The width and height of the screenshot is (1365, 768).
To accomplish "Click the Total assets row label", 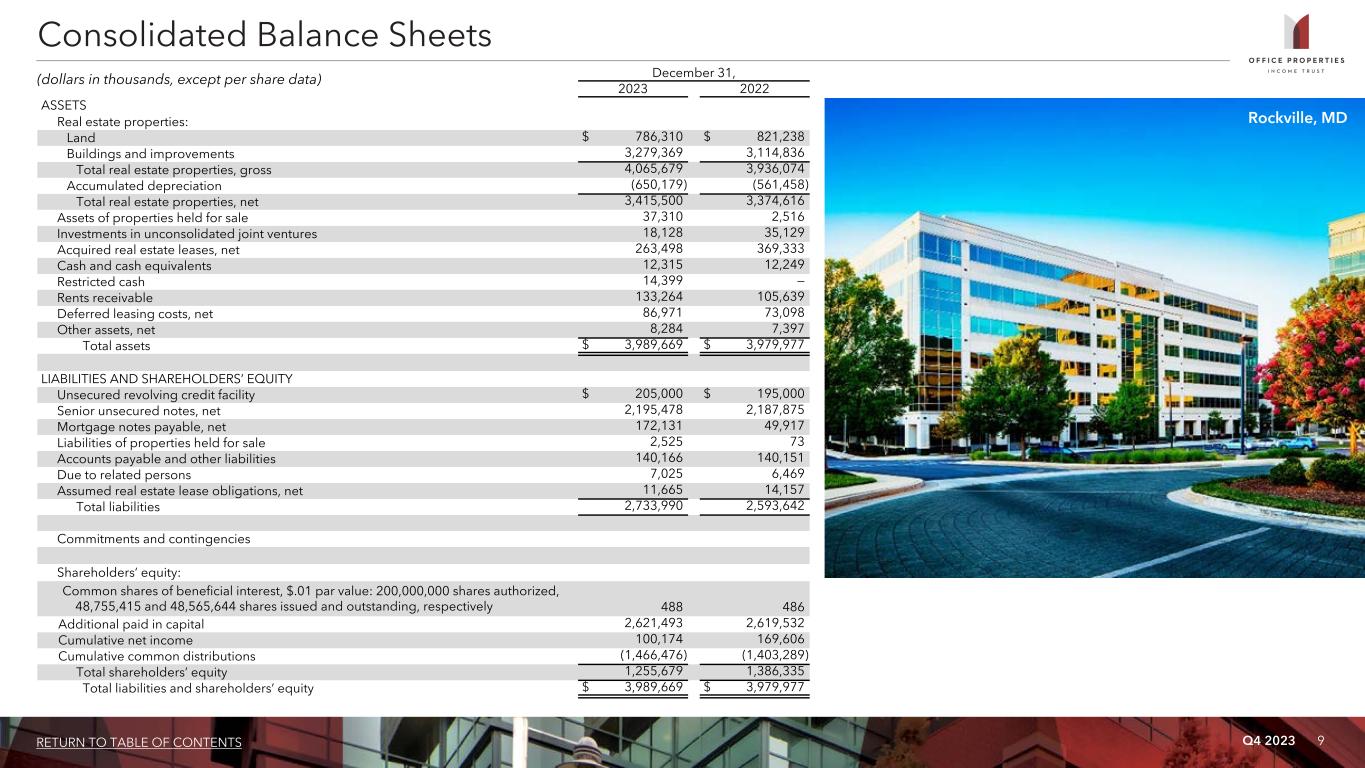I will [116, 346].
